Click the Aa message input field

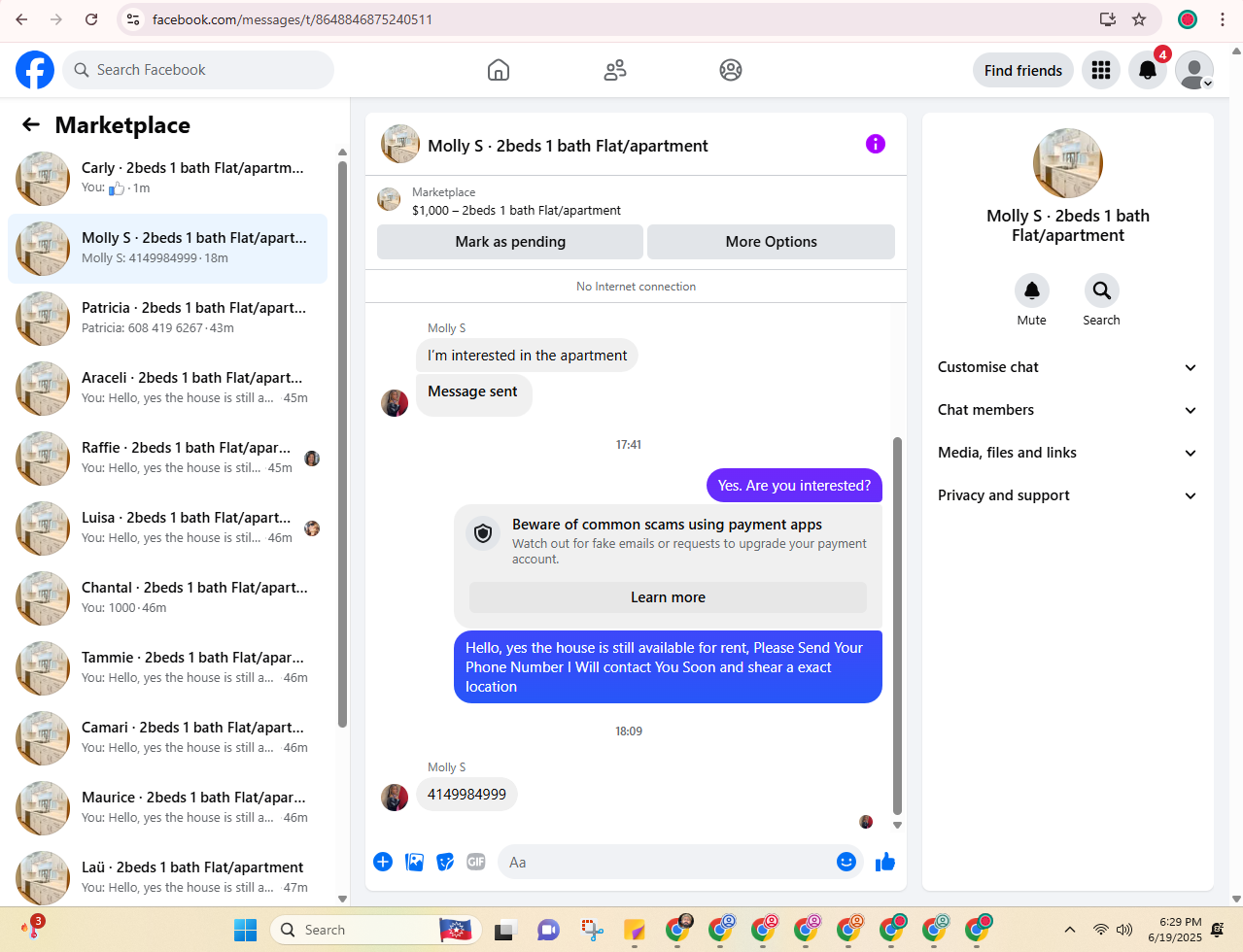point(681,862)
